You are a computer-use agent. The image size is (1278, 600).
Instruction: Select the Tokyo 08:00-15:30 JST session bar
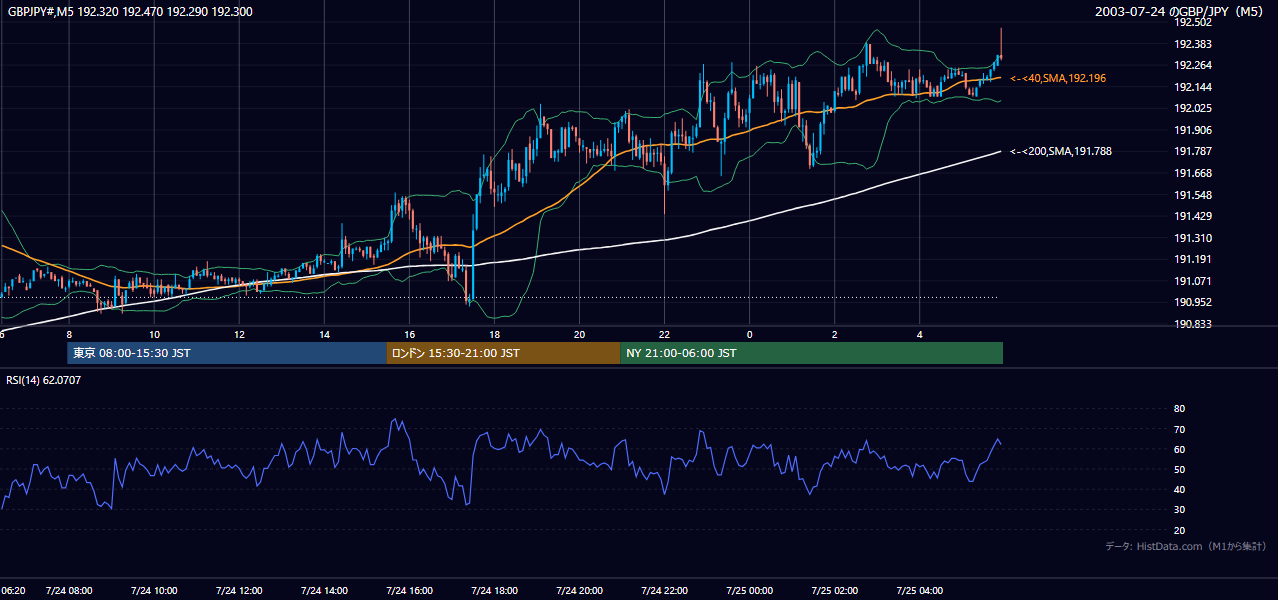tap(227, 353)
